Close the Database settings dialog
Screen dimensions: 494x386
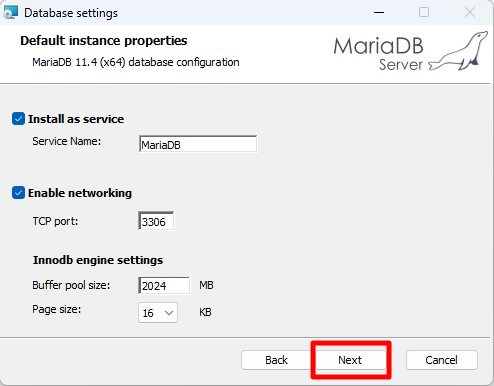470,13
